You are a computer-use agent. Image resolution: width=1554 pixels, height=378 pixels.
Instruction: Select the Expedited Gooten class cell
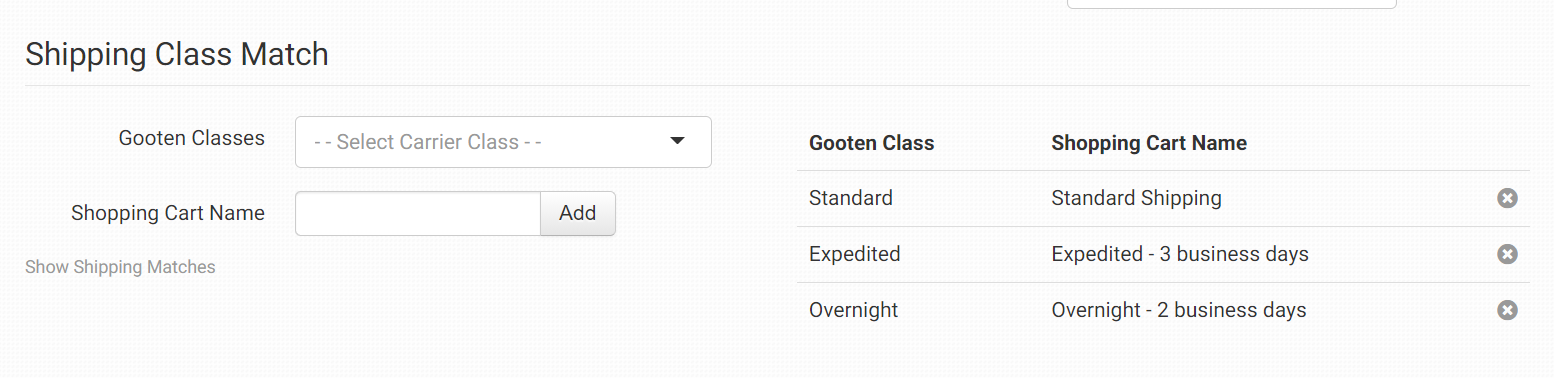click(x=855, y=254)
